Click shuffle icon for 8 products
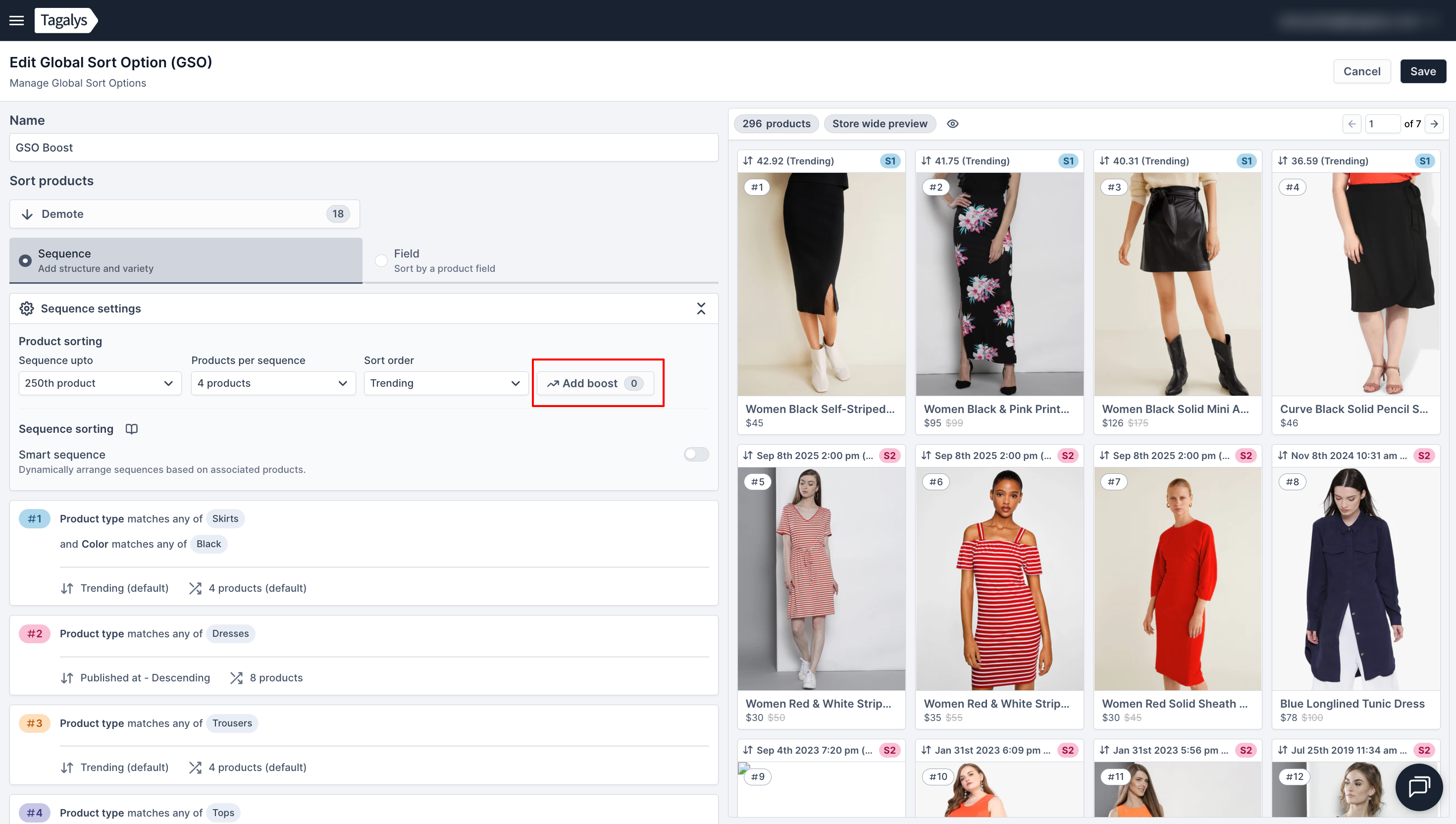This screenshot has width=1456, height=824. (236, 678)
